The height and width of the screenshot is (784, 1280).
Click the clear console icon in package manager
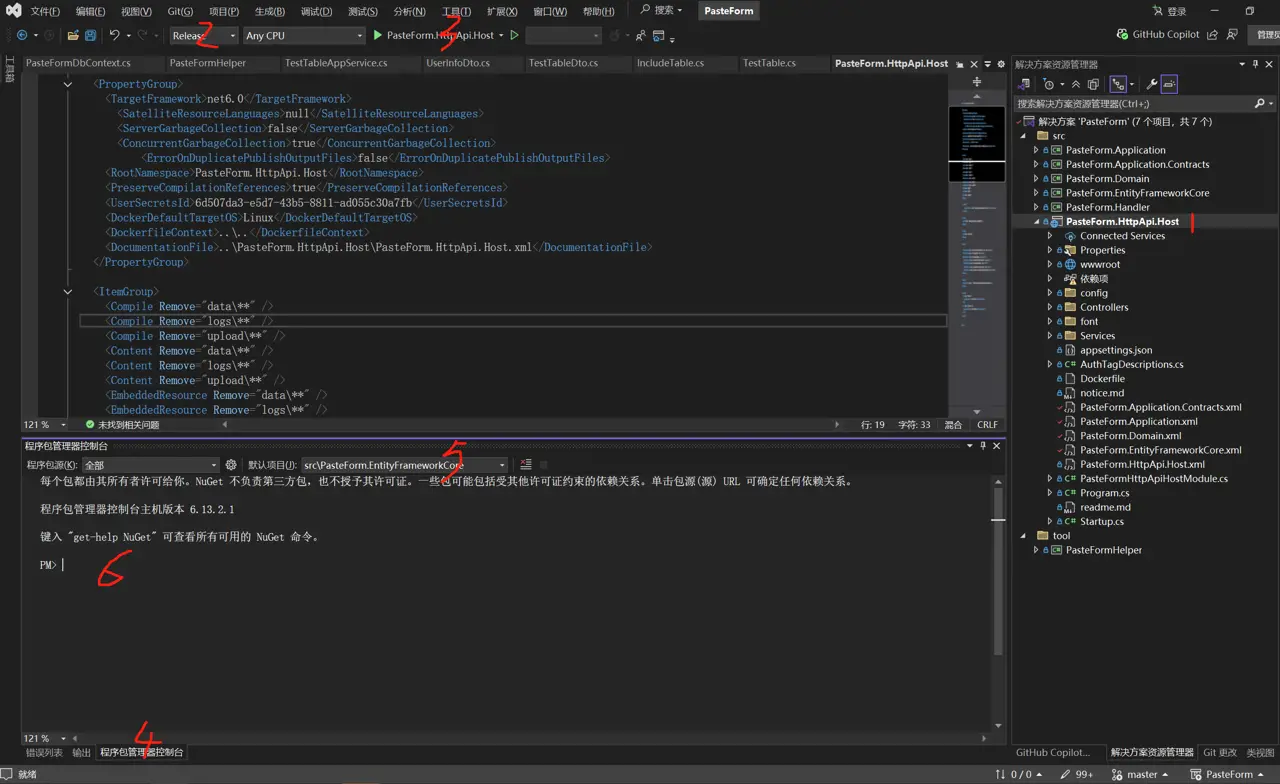coord(526,465)
